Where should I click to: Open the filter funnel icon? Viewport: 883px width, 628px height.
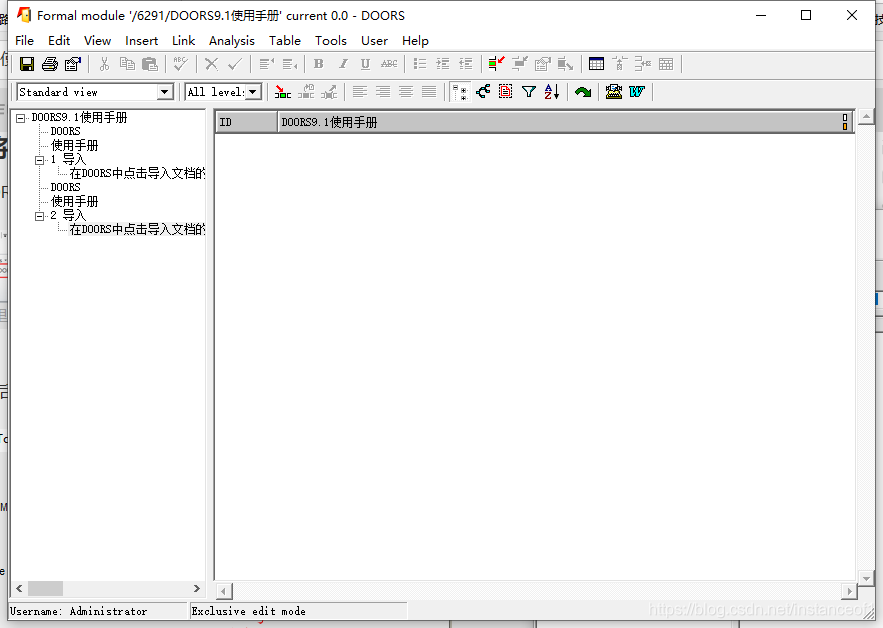coord(528,91)
